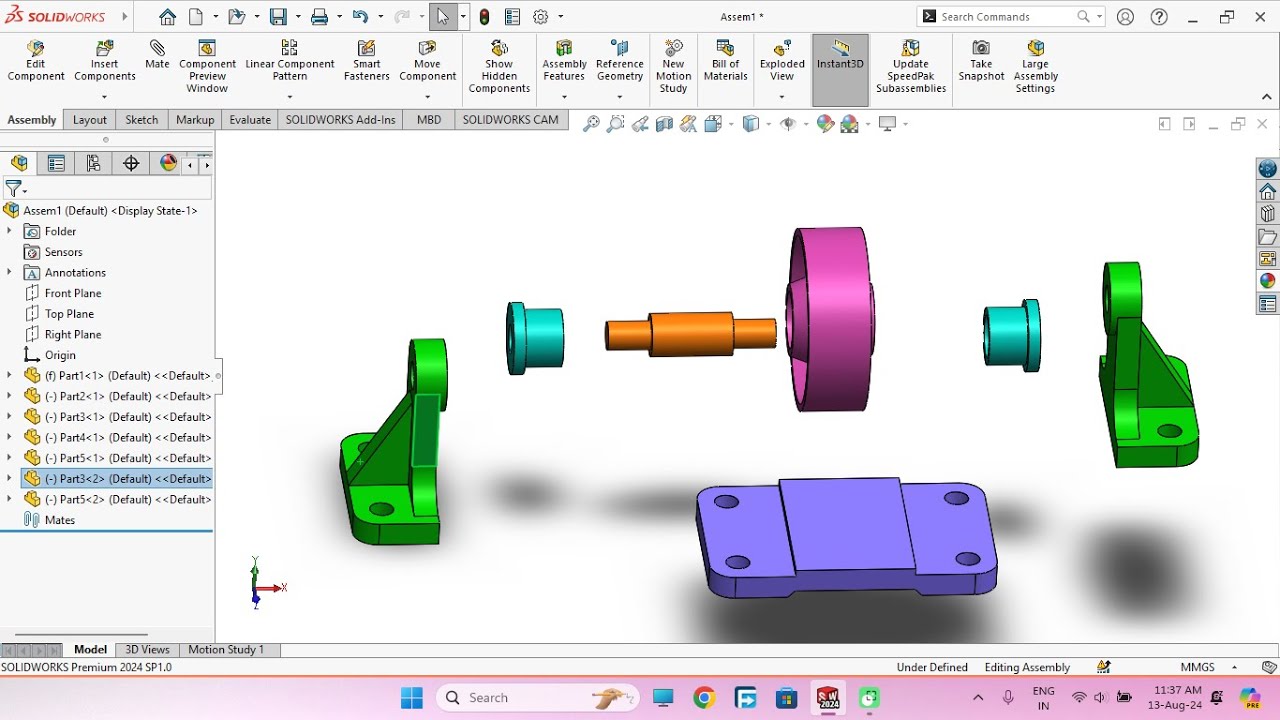This screenshot has height=720, width=1280.
Task: Save the assembly document
Action: coord(278,17)
